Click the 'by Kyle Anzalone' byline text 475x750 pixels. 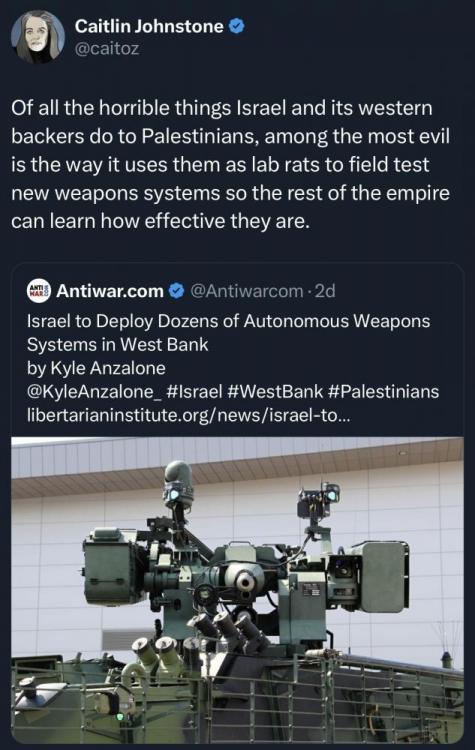point(96,368)
